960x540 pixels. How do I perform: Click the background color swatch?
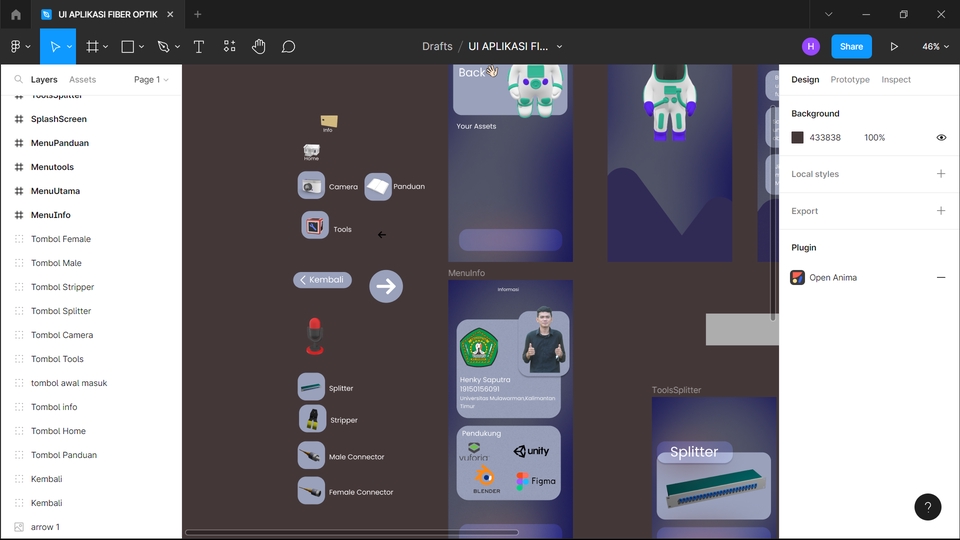(x=797, y=138)
